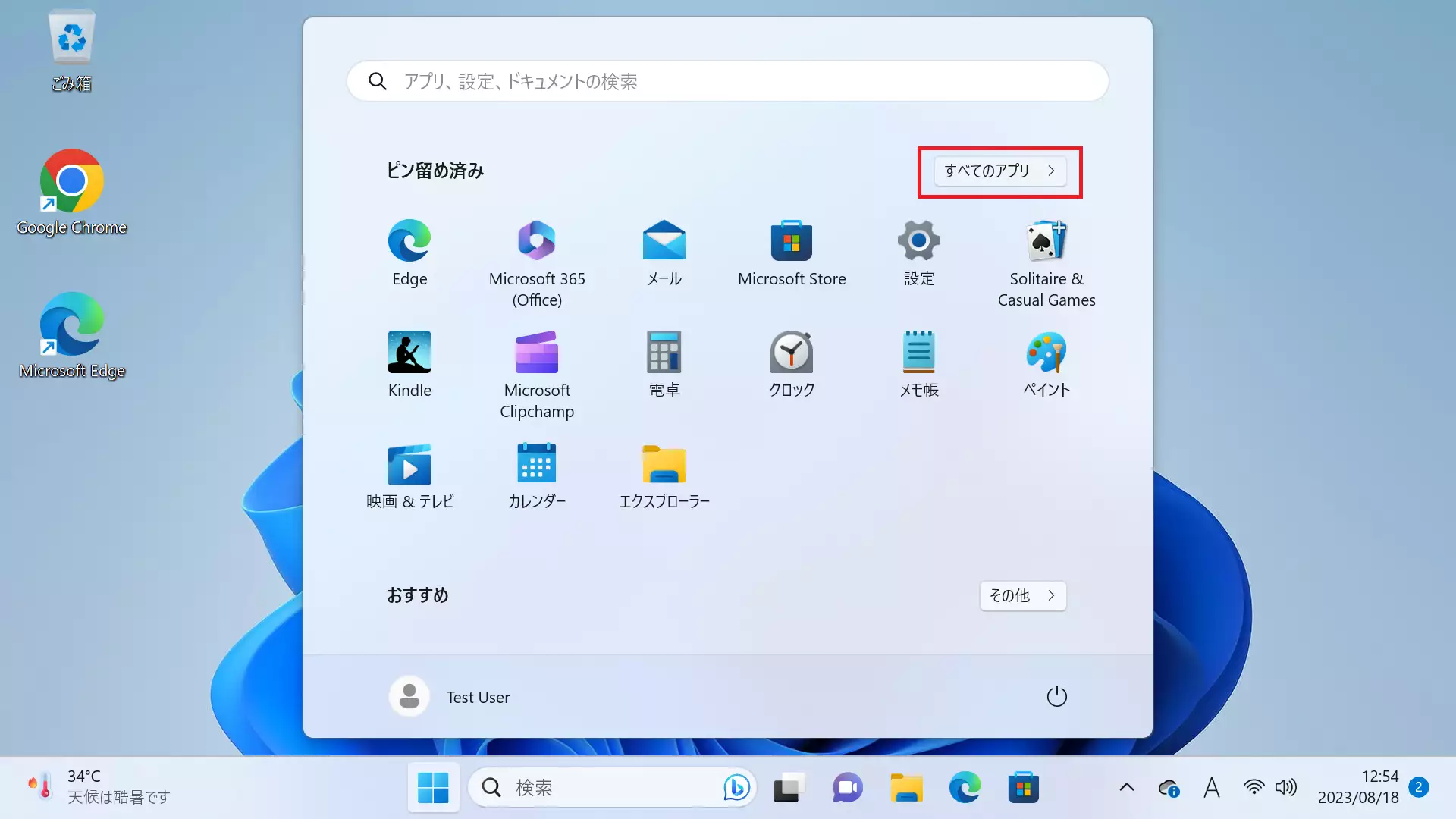Viewport: 1456px width, 819px height.
Task: Show hidden system tray icons
Action: pyautogui.click(x=1127, y=787)
